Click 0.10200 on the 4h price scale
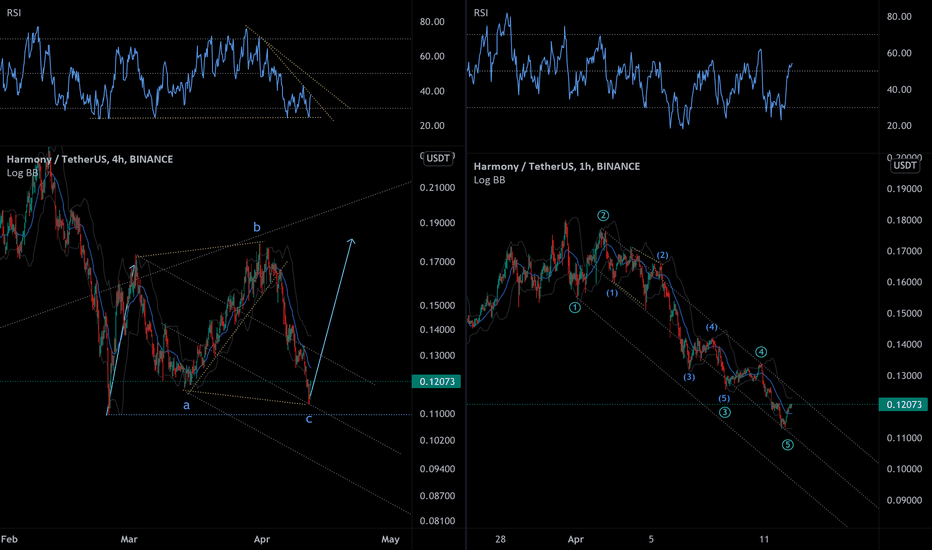Image resolution: width=932 pixels, height=550 pixels. [437, 441]
